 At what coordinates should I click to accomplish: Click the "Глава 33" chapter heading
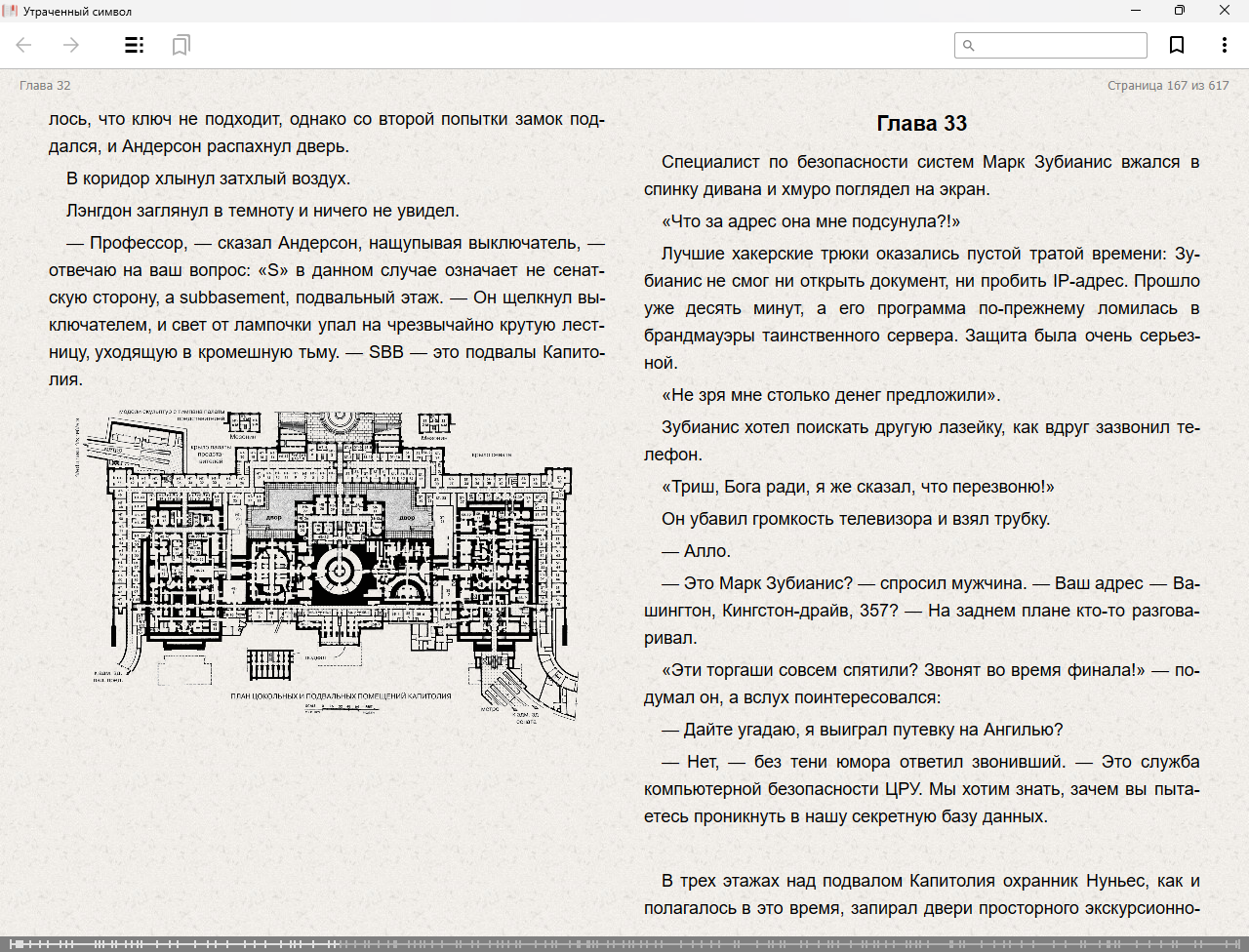921,124
